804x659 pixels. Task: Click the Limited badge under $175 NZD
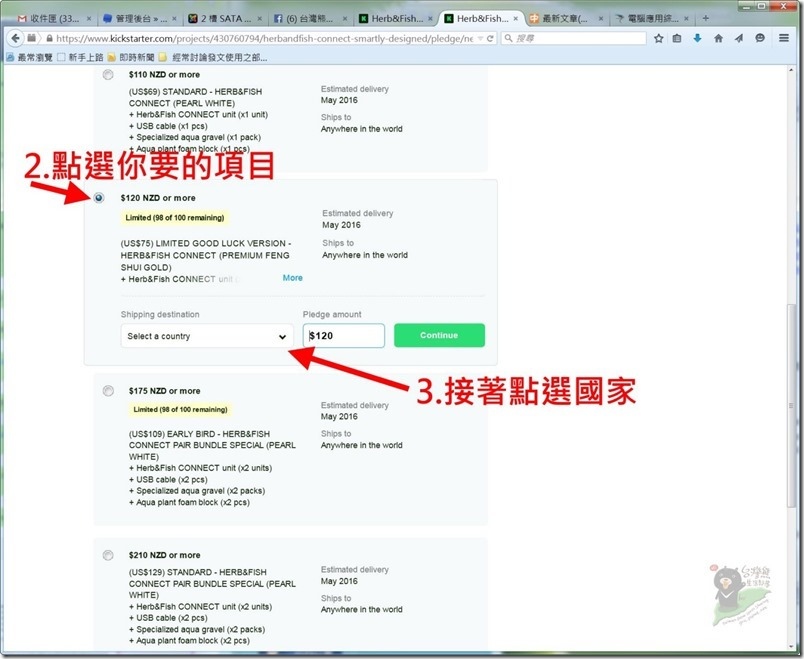[180, 409]
